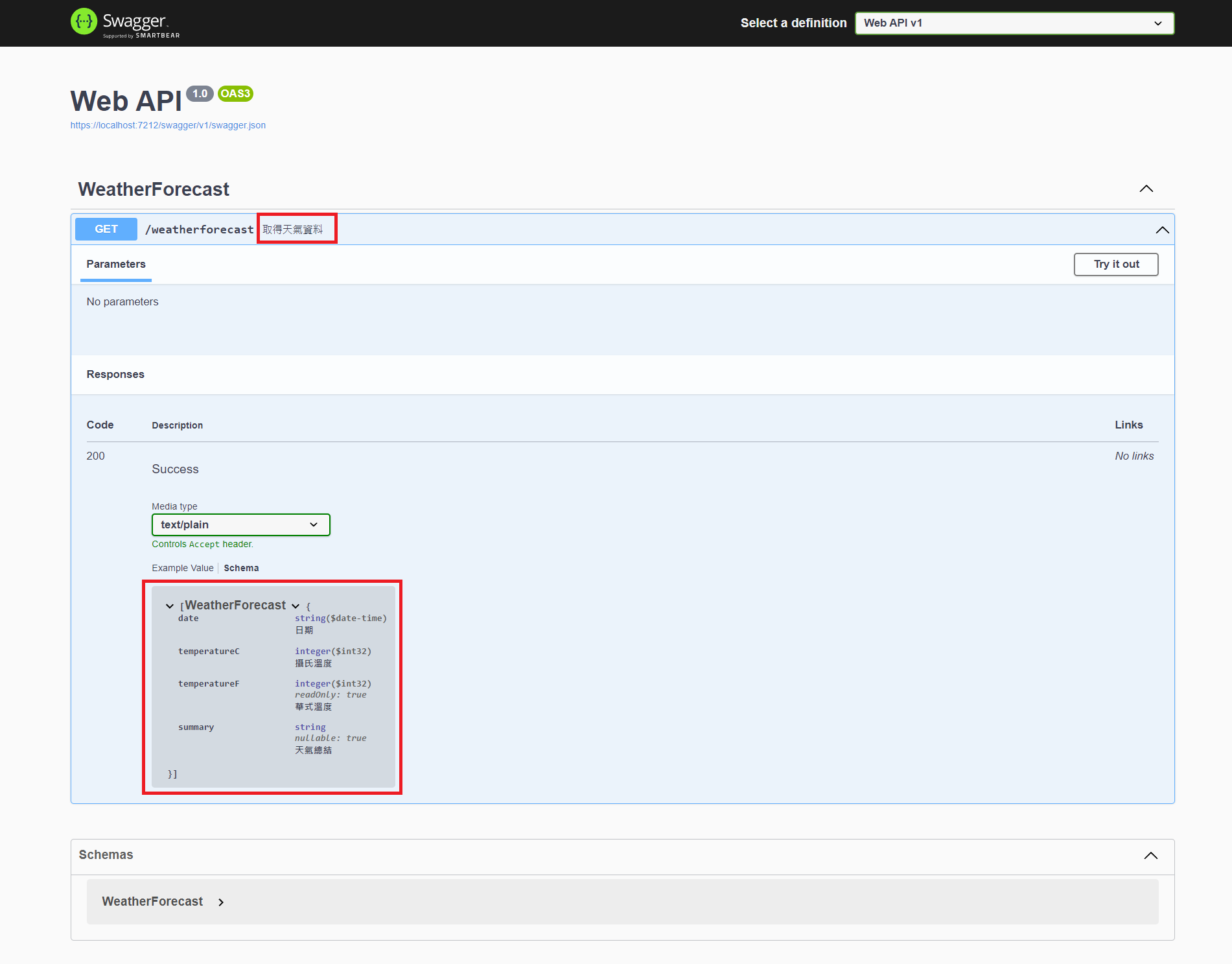Switch to the Example Value tab

(x=183, y=568)
